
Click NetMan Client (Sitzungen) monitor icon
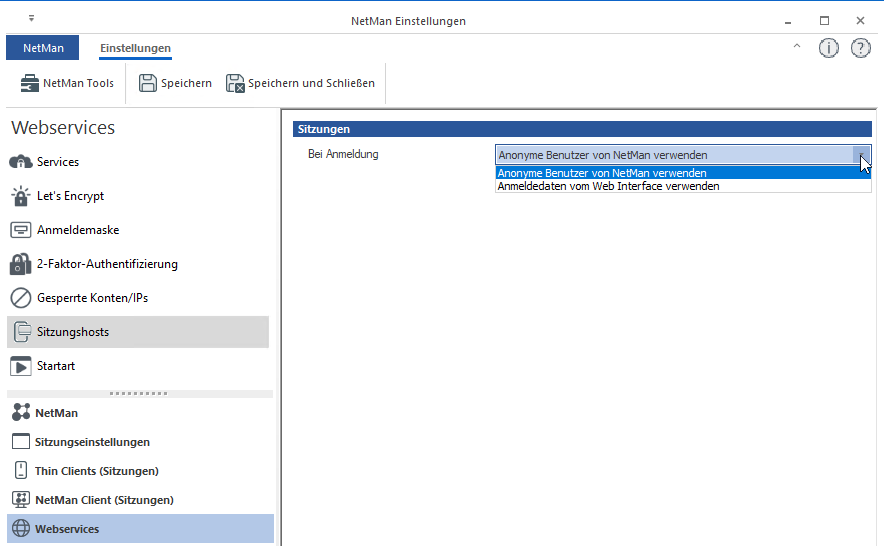(x=21, y=500)
